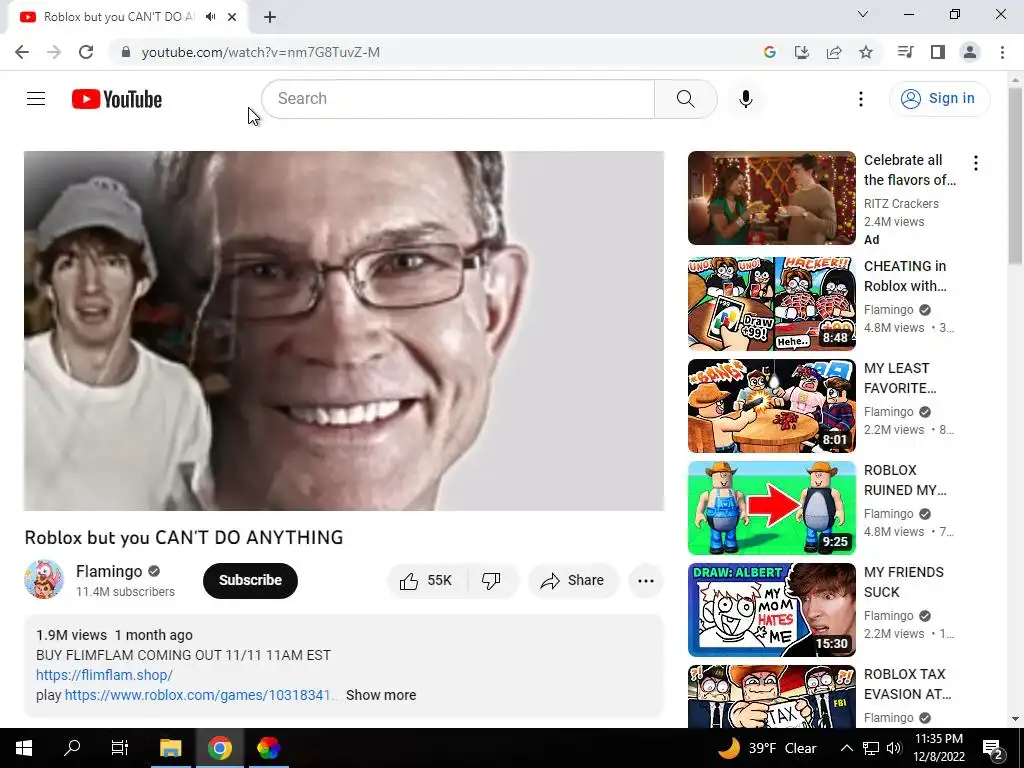Viewport: 1024px width, 768px height.
Task: Open Chrome three-dot menu
Action: point(1002,52)
